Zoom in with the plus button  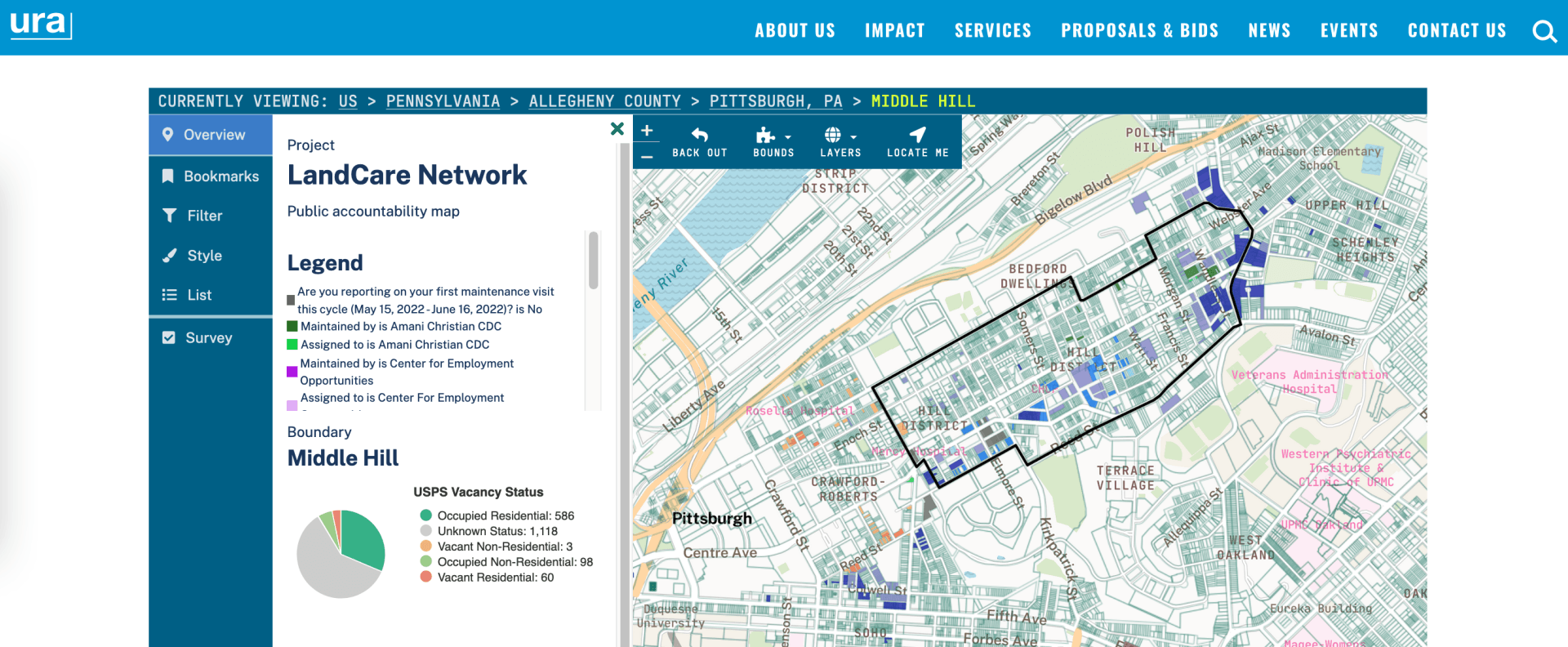647,131
